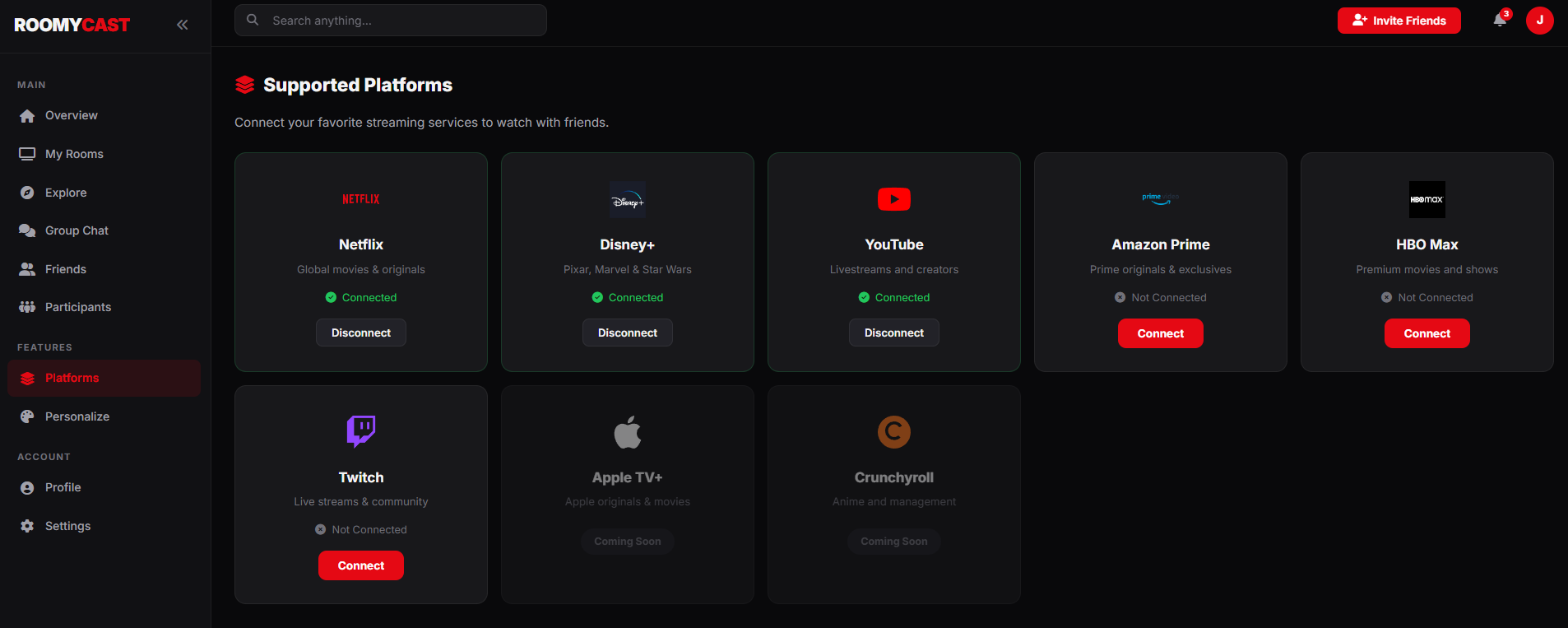The image size is (1568, 628).
Task: Click the Supported Platforms heading
Action: click(358, 85)
